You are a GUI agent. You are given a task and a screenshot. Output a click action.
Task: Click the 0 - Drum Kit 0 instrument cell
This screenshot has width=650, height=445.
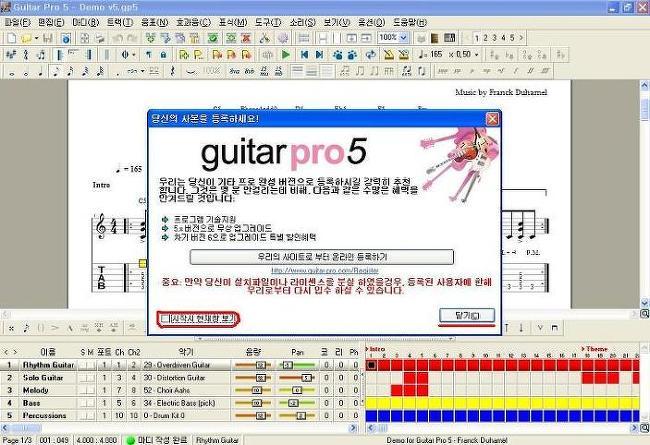point(186,415)
